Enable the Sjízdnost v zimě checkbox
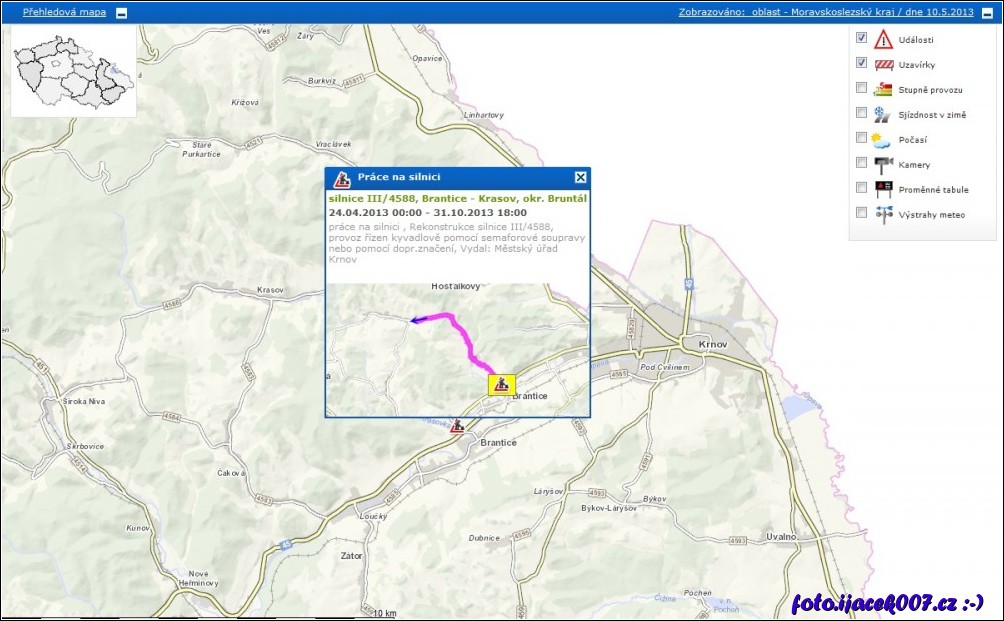 (861, 113)
